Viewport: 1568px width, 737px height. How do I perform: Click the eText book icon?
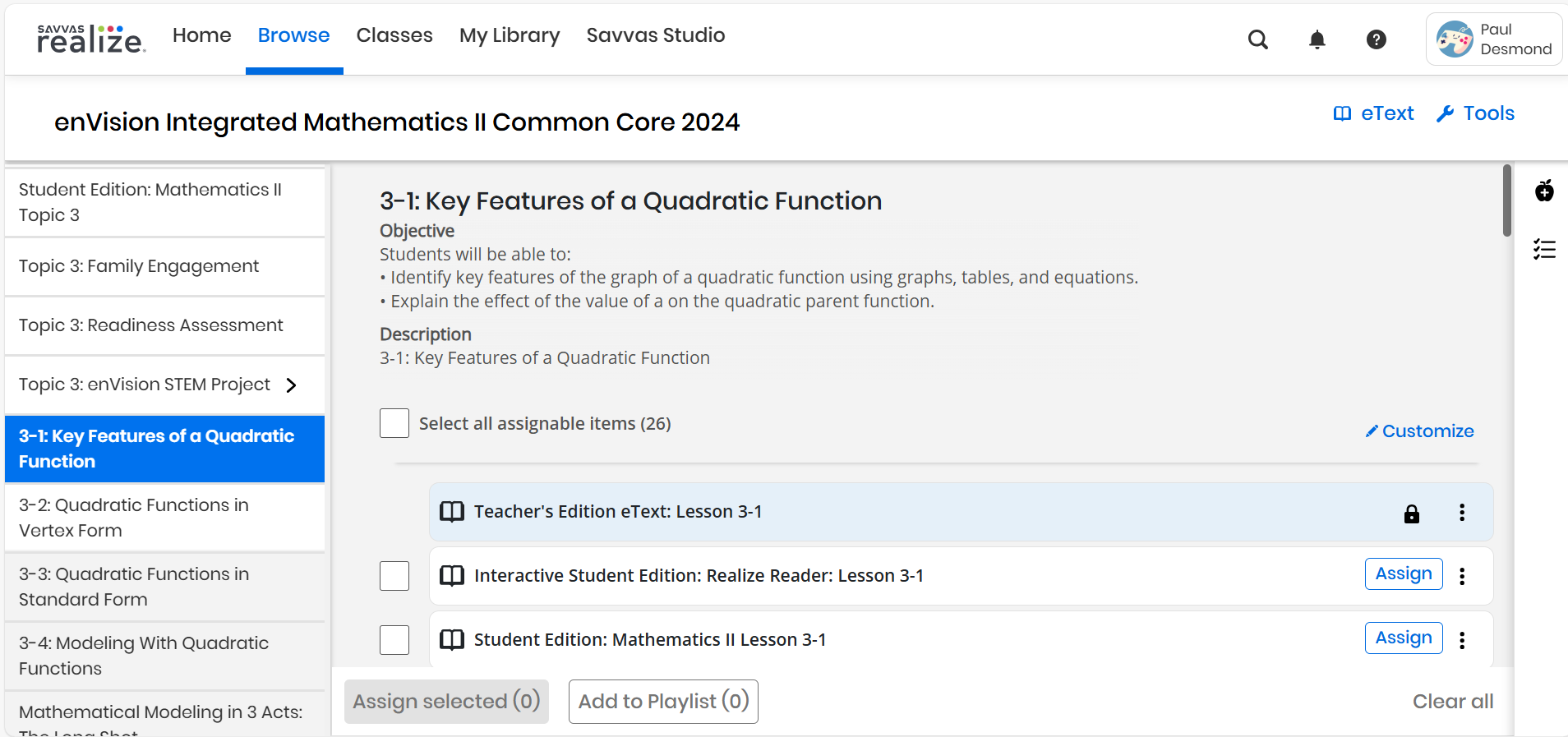[1342, 113]
